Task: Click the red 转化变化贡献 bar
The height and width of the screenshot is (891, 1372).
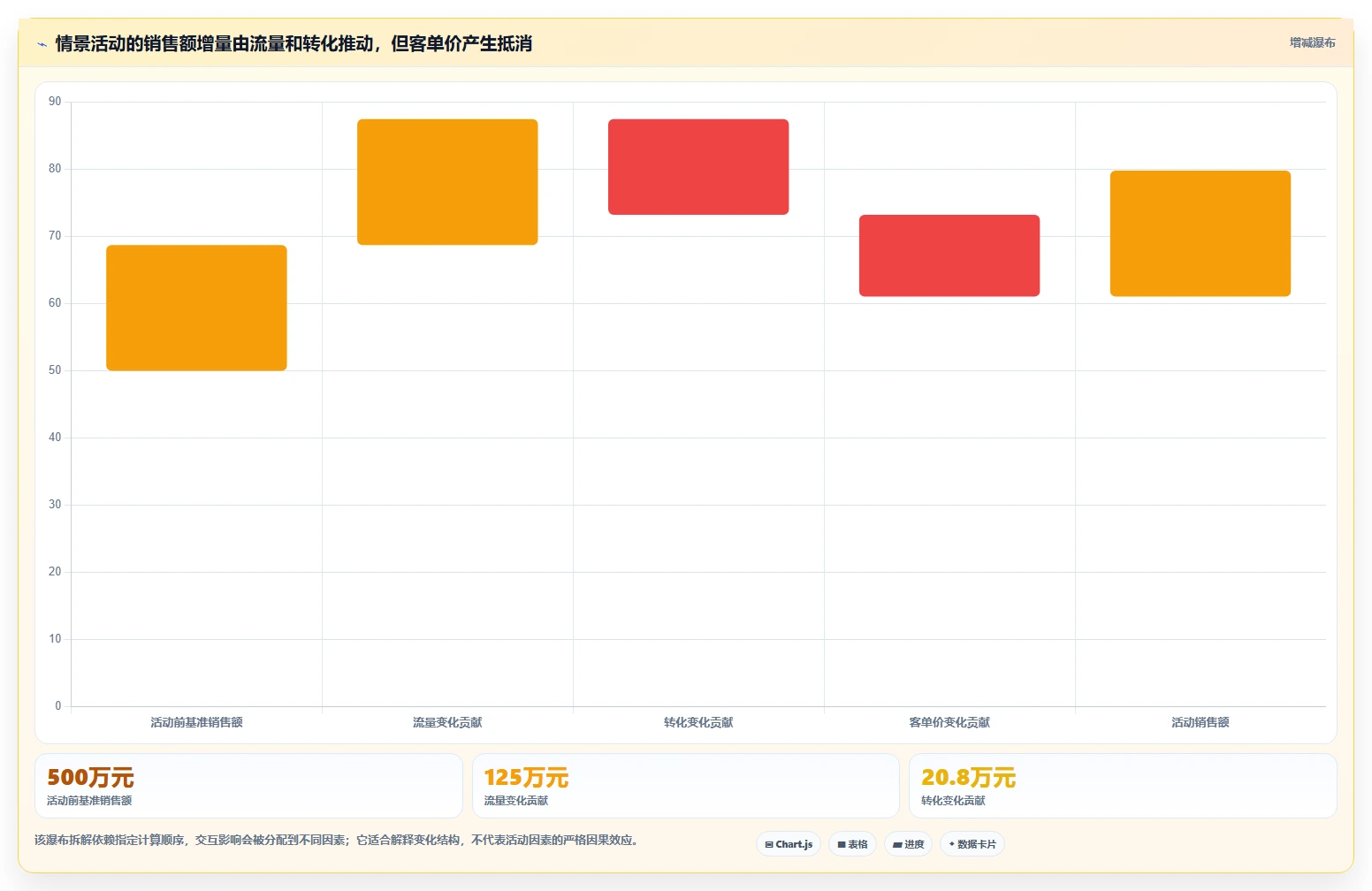Action: [698, 167]
